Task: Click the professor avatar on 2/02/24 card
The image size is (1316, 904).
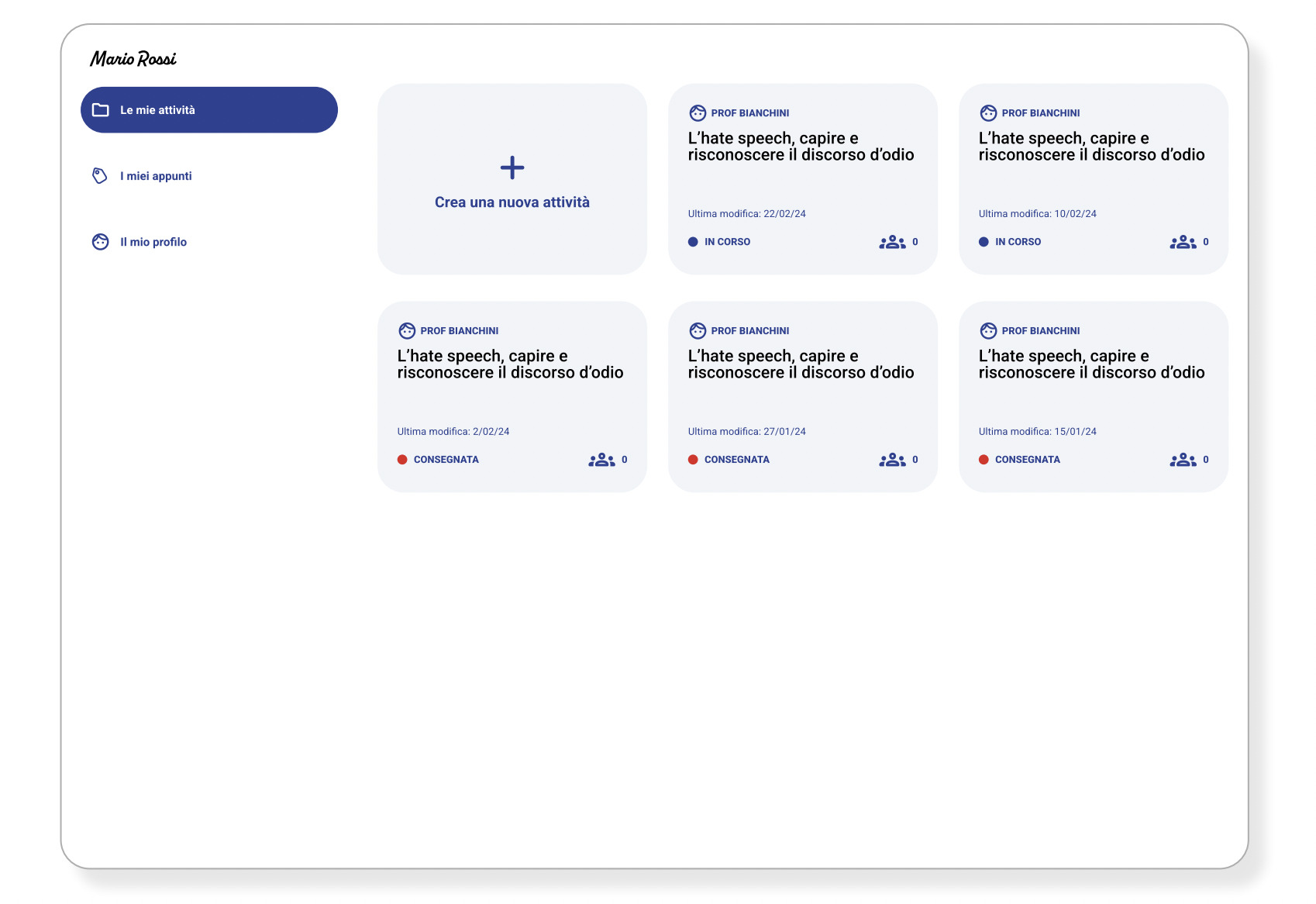Action: click(x=407, y=331)
